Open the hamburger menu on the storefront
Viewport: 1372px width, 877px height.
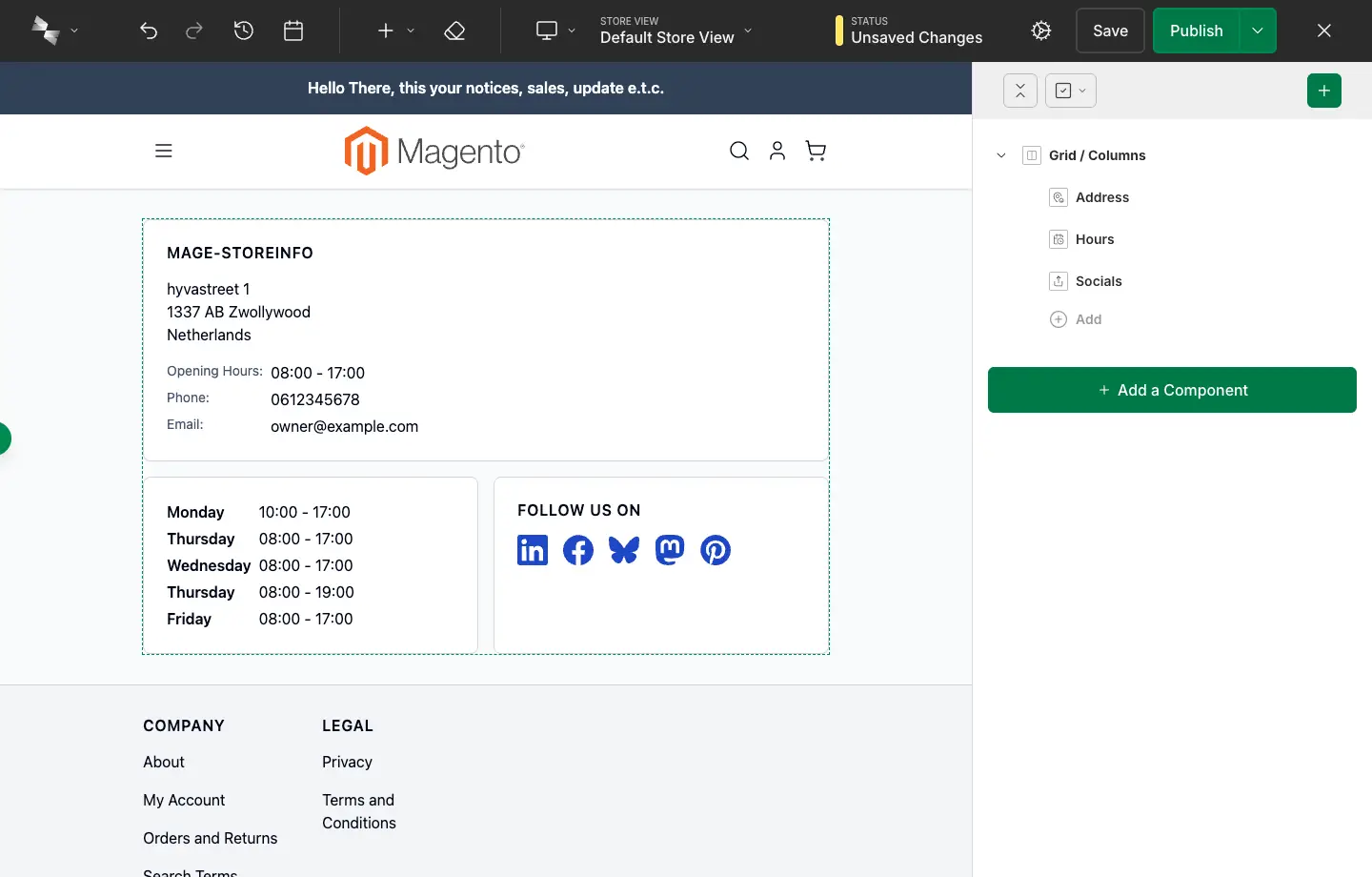coord(164,151)
